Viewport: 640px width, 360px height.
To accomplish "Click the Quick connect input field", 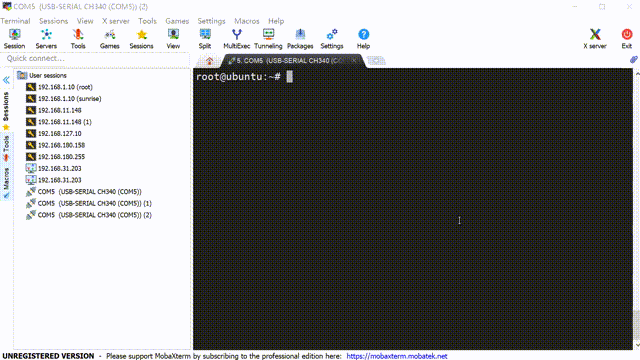I will (96, 58).
